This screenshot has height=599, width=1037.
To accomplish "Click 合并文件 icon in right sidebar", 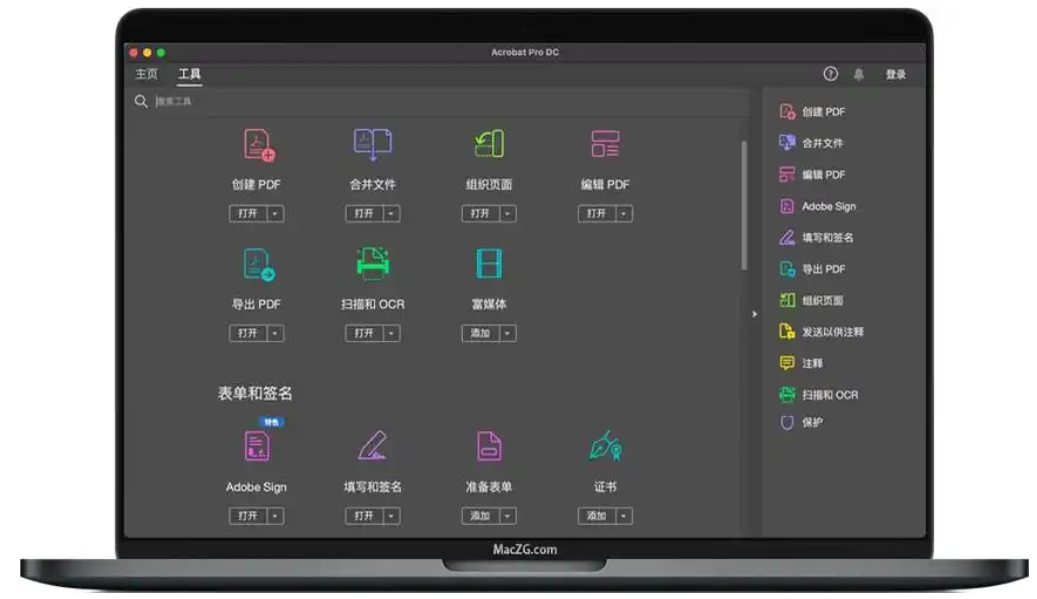I will [x=787, y=143].
